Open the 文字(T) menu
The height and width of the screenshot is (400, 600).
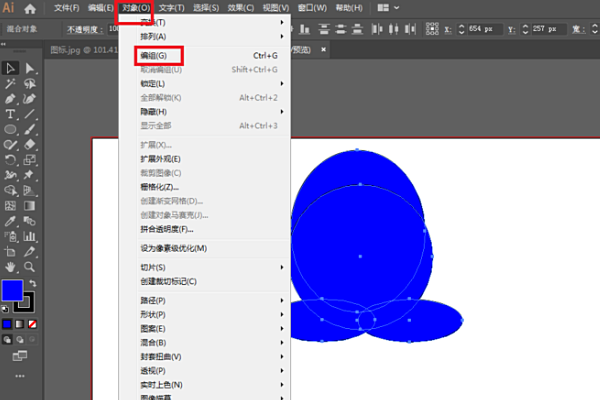tap(173, 8)
